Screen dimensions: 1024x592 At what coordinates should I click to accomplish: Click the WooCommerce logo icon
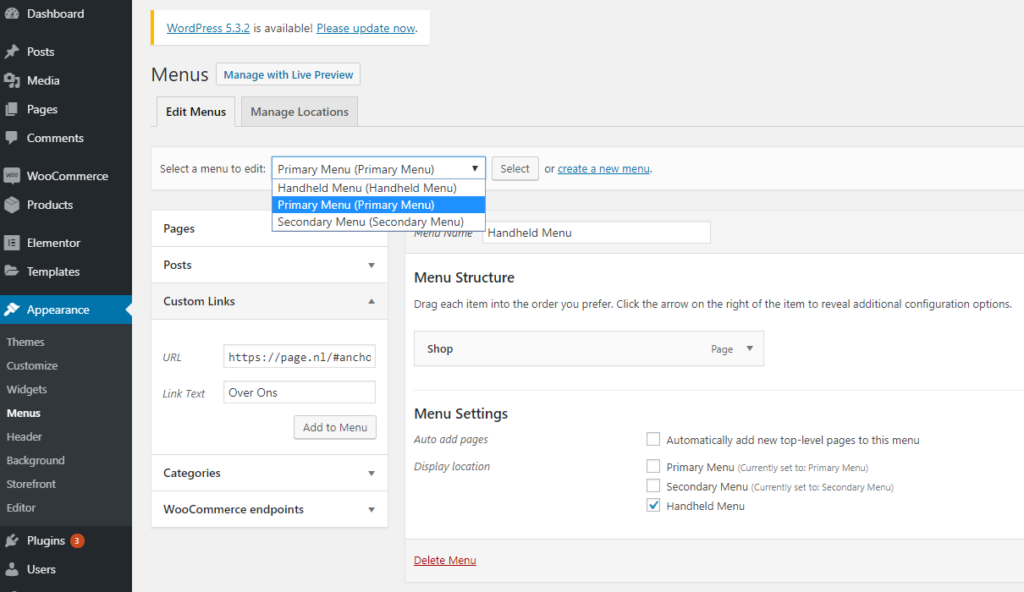click(12, 176)
